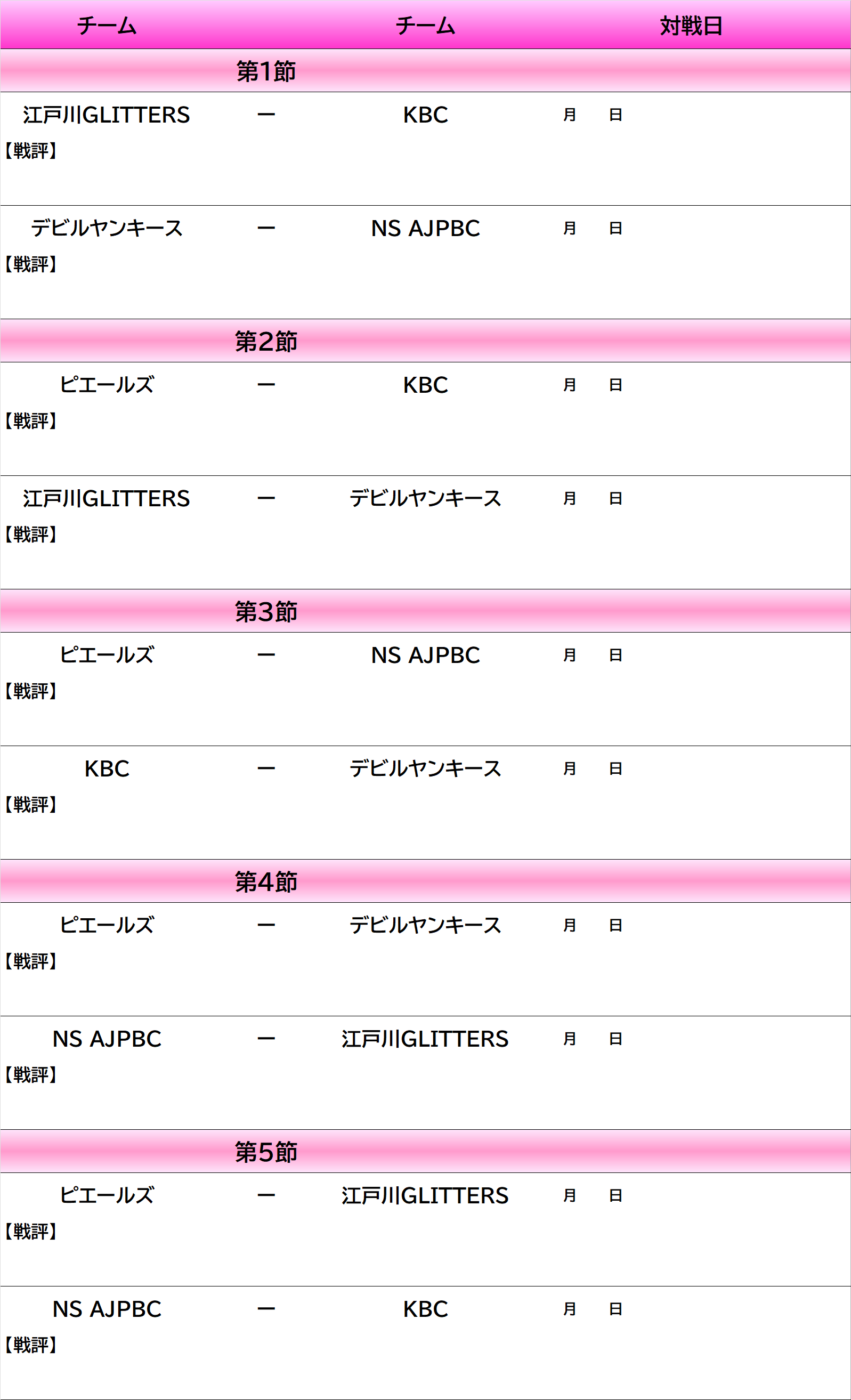Click デビルヤンキース in the 第2節 match

[425, 499]
